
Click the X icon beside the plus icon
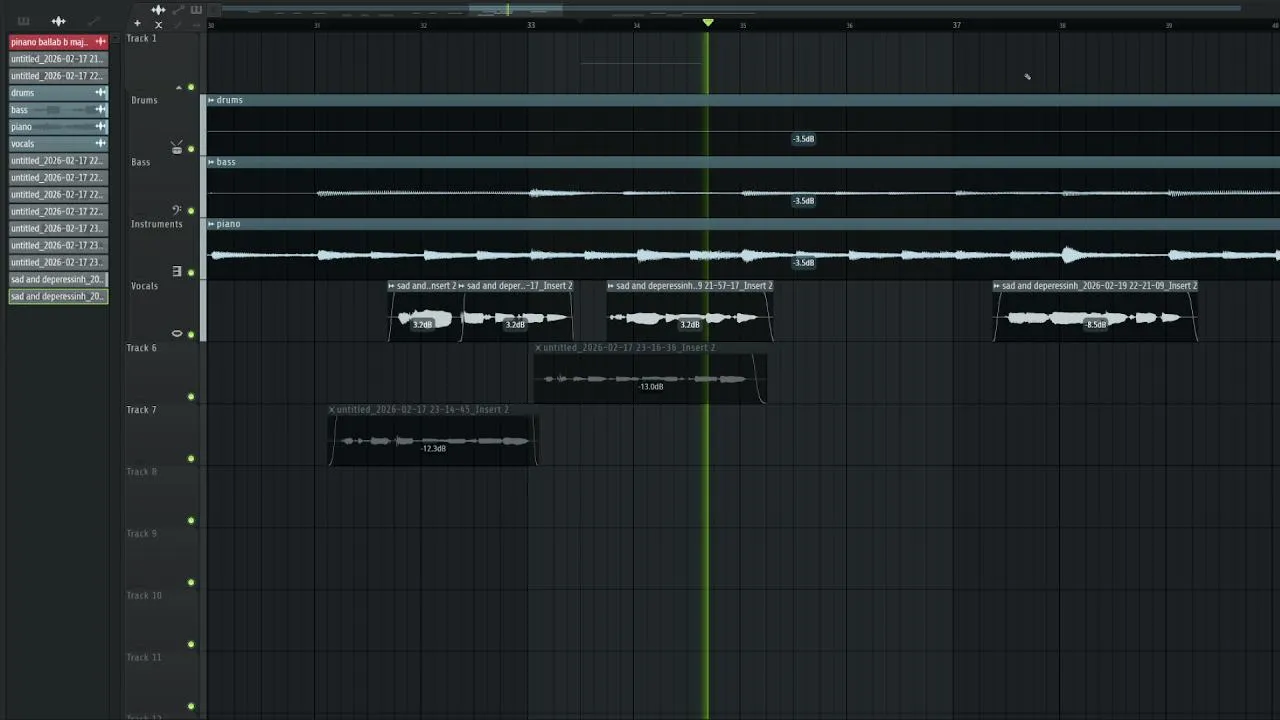158,24
